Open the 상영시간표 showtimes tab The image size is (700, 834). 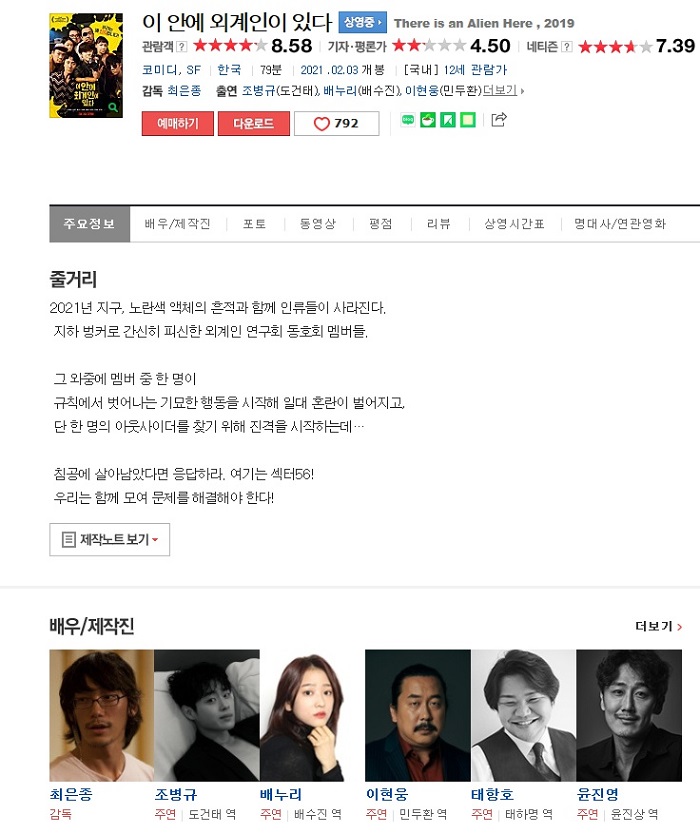[x=514, y=224]
